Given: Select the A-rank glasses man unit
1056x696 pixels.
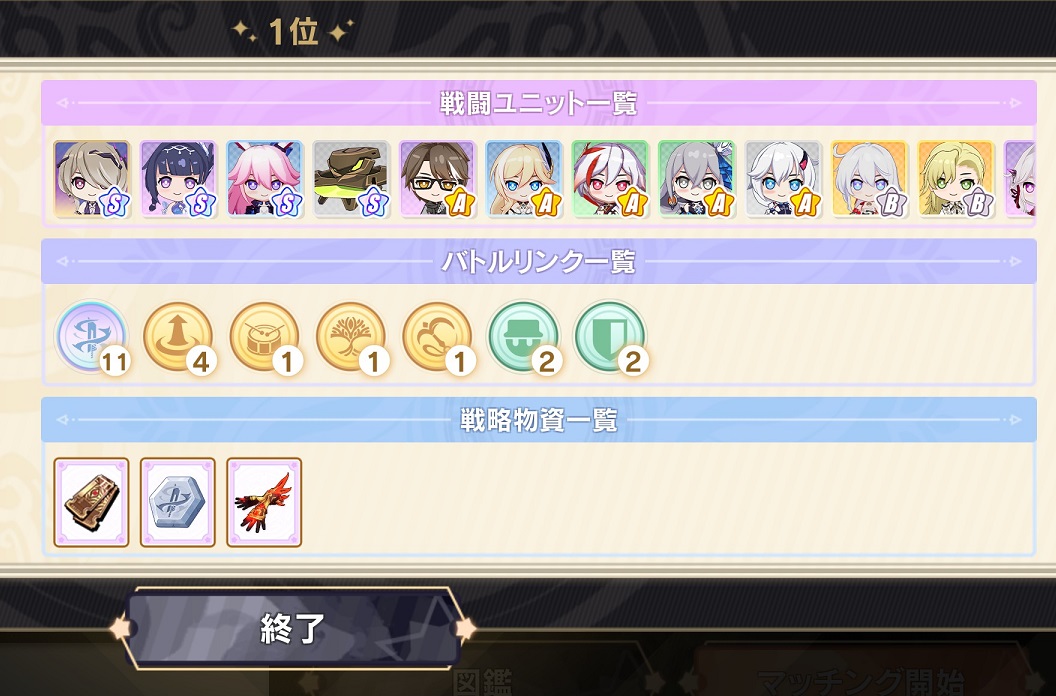Looking at the screenshot, I should 437,179.
